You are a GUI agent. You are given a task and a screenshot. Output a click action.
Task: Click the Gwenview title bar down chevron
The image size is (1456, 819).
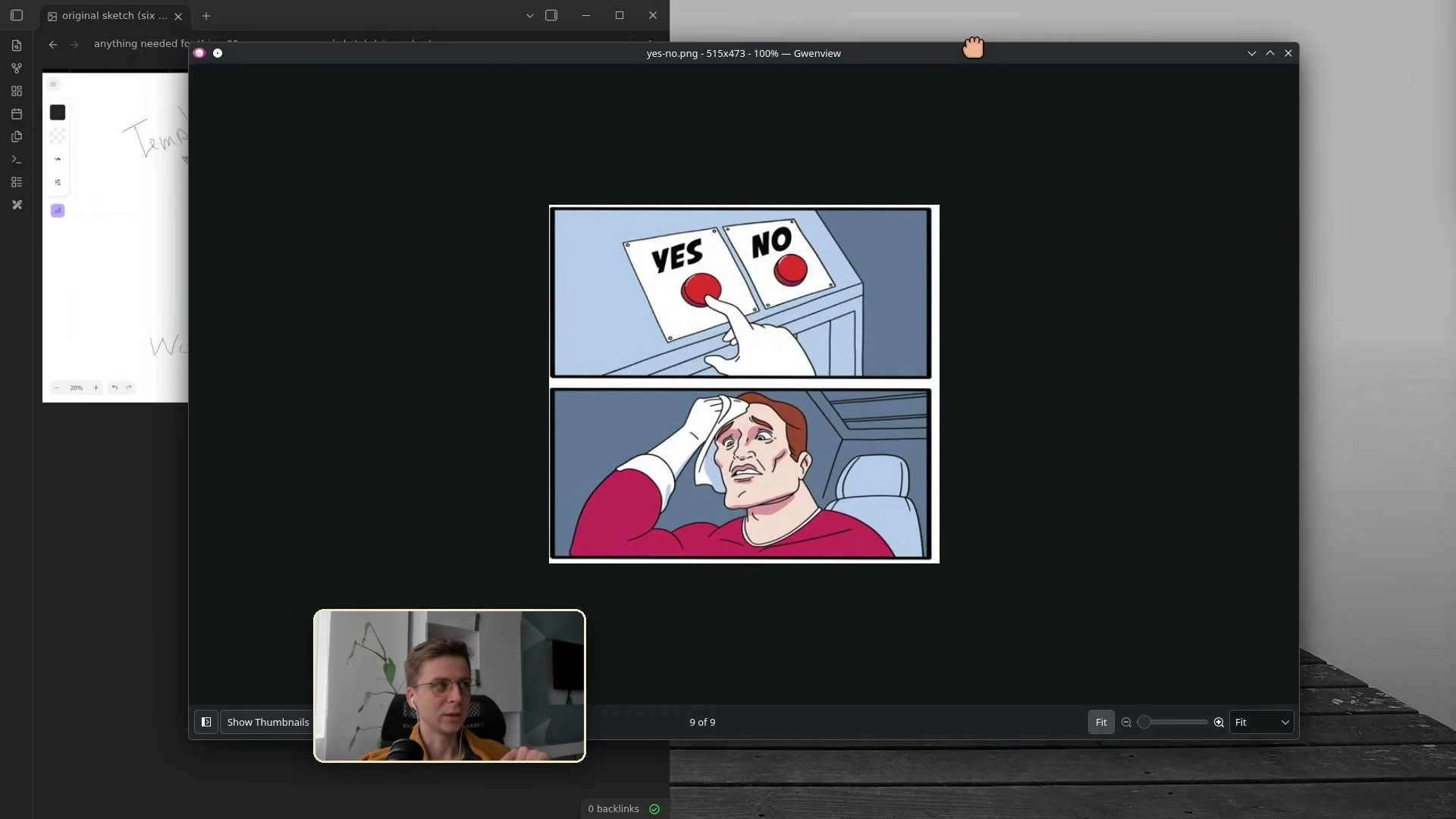click(x=1252, y=53)
